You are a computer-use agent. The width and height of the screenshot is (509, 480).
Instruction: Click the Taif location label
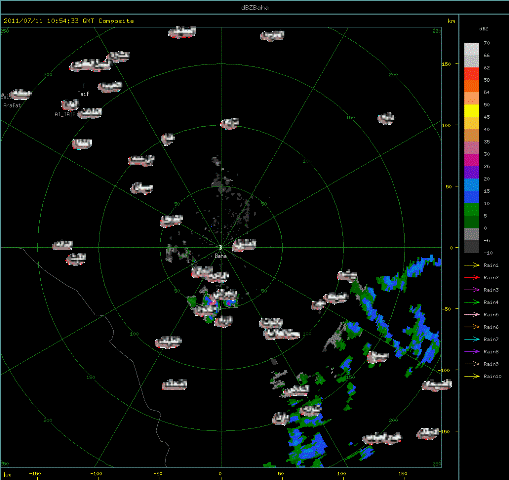click(x=84, y=94)
